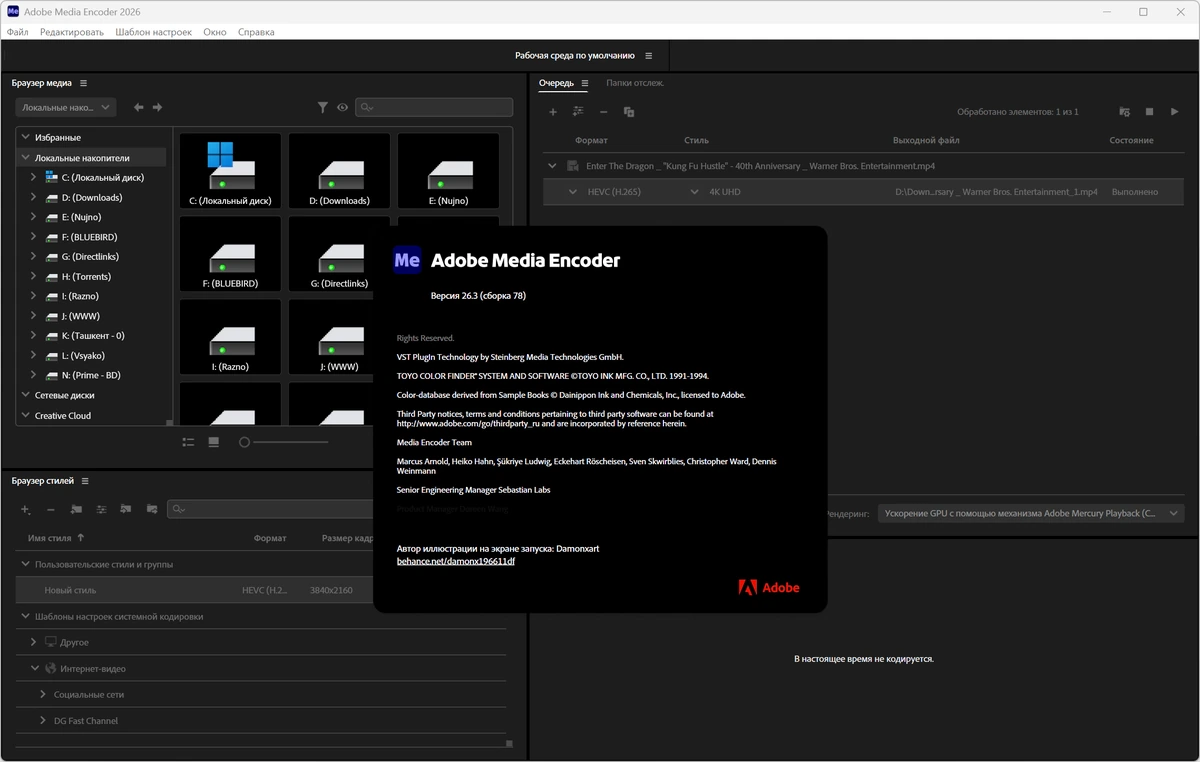Select the Creative Cloud tree item
Image resolution: width=1200 pixels, height=762 pixels.
[x=63, y=416]
